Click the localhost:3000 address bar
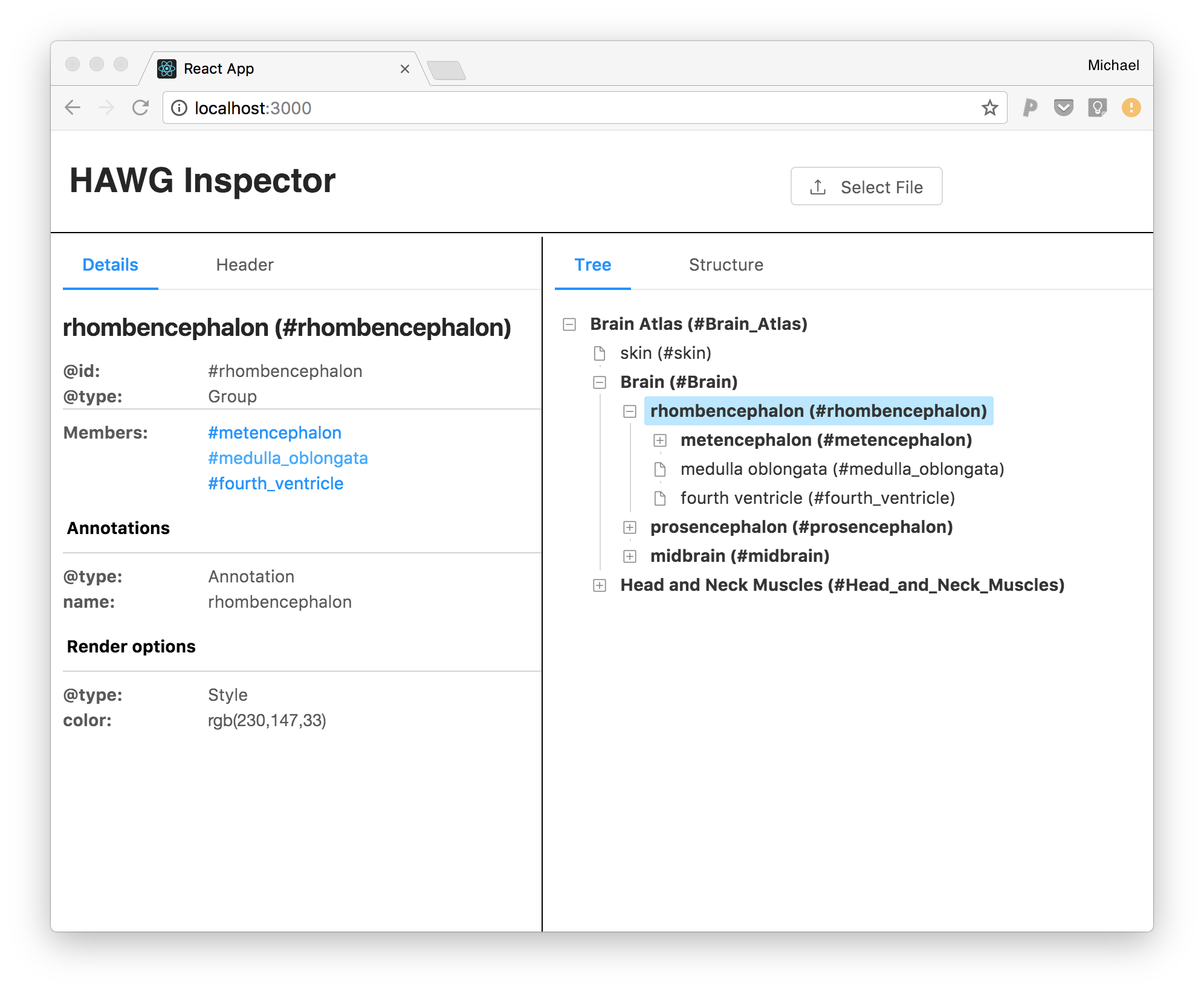 (544, 108)
